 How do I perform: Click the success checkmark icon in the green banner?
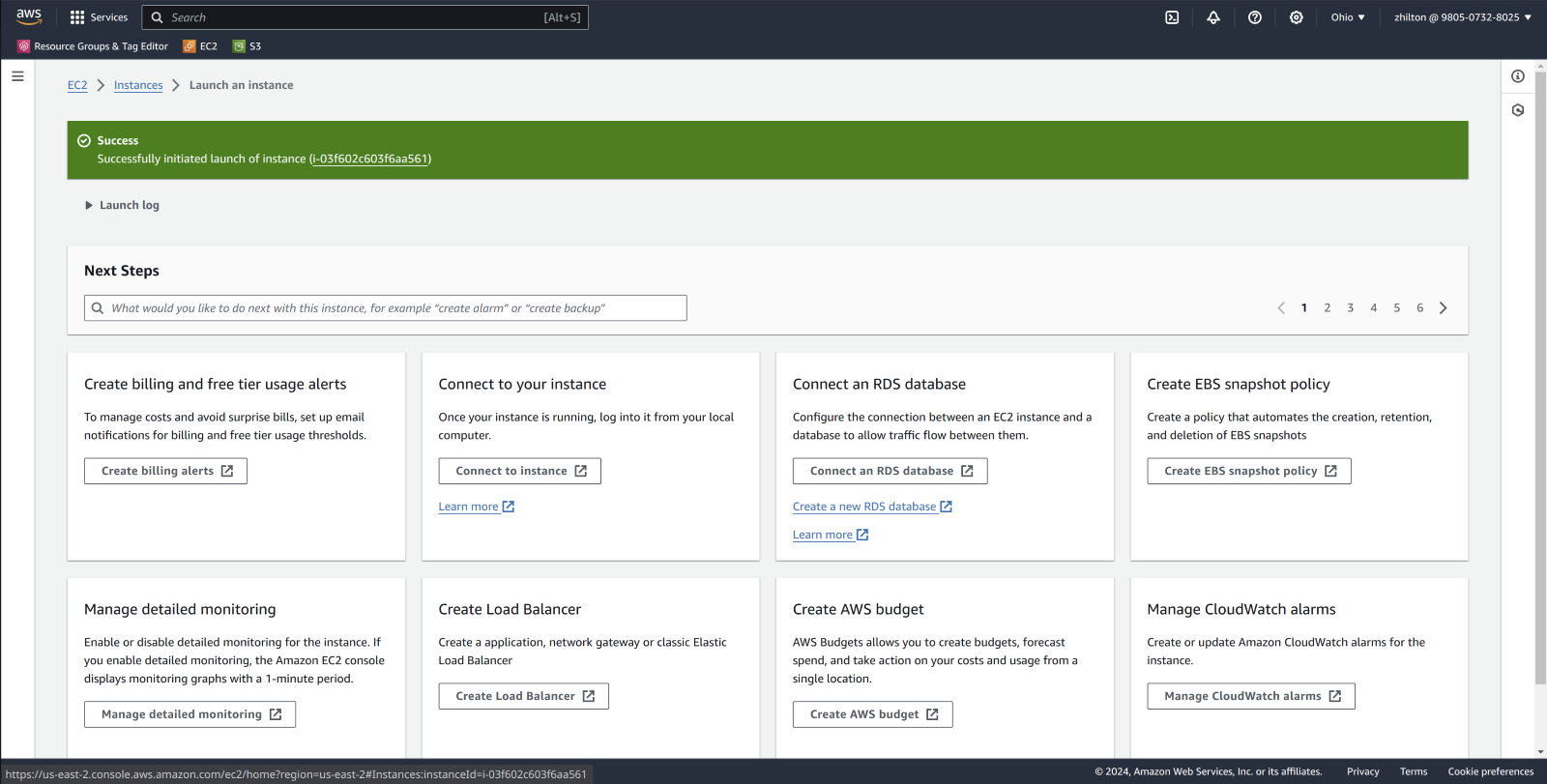(84, 141)
